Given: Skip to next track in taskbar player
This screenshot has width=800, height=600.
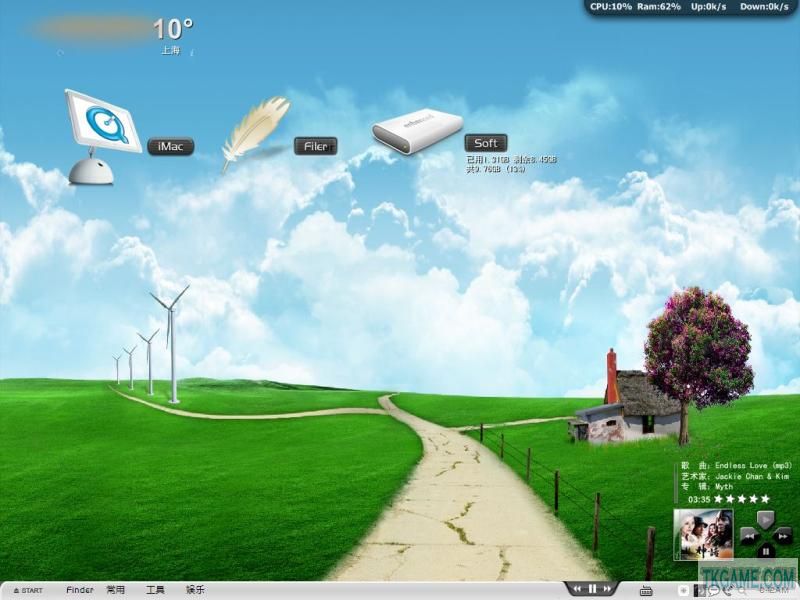Looking at the screenshot, I should [x=607, y=589].
